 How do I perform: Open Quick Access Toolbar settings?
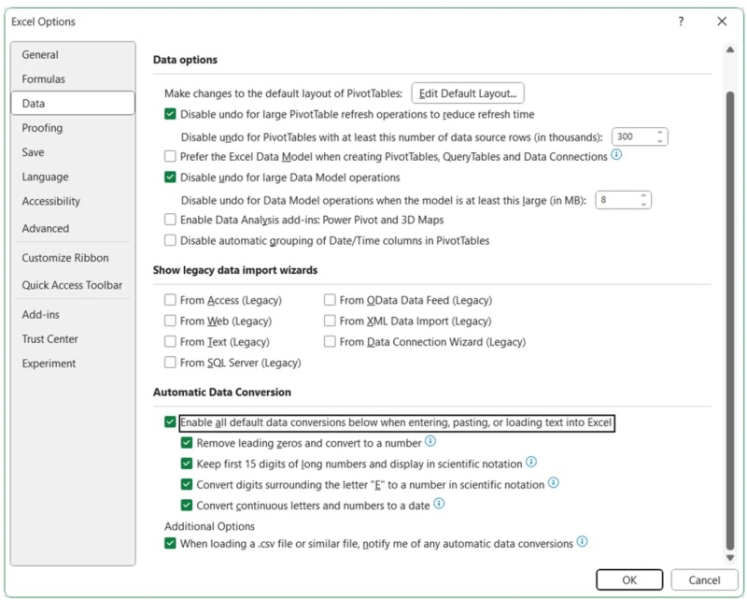point(72,285)
